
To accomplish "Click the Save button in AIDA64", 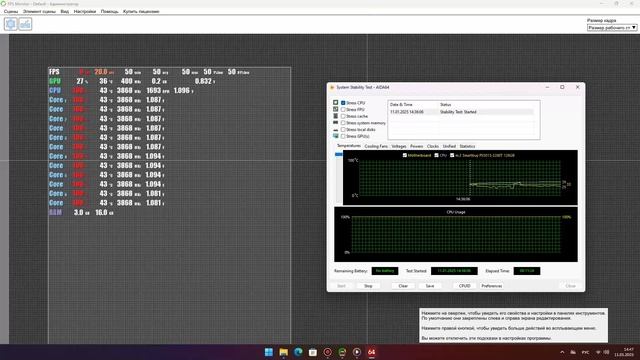I will (430, 286).
